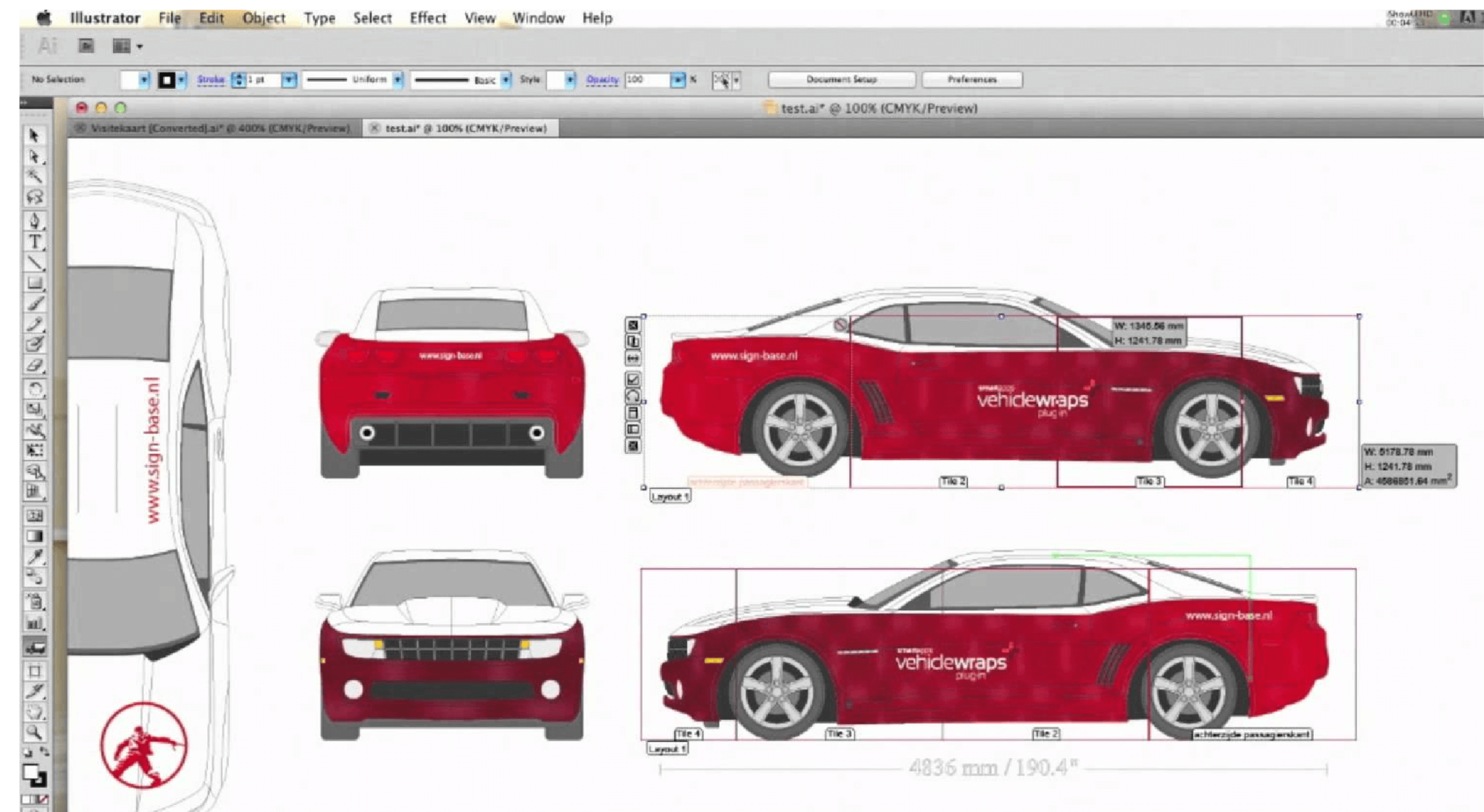This screenshot has height=812, width=1484.
Task: Click the Opacity panel link
Action: point(602,80)
